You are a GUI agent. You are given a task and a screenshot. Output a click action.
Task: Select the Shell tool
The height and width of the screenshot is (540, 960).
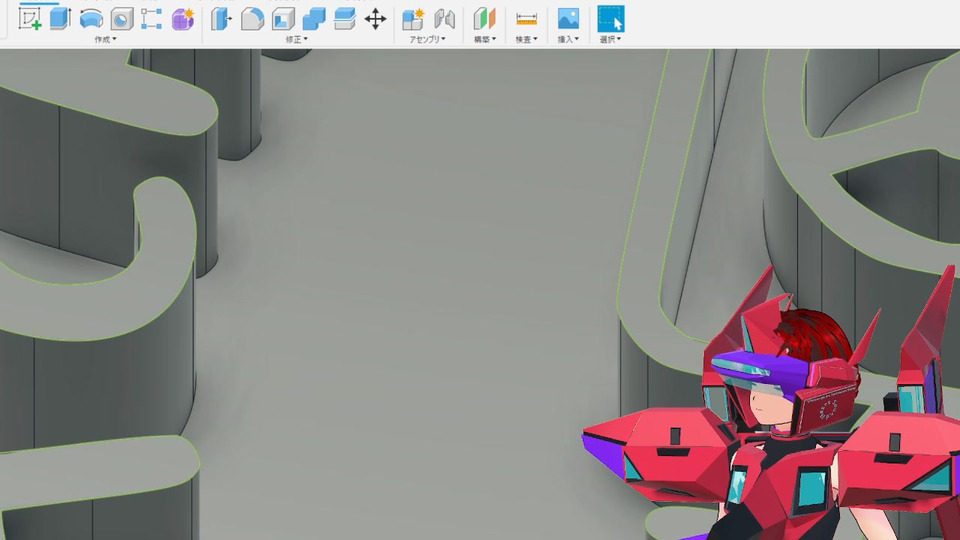283,19
